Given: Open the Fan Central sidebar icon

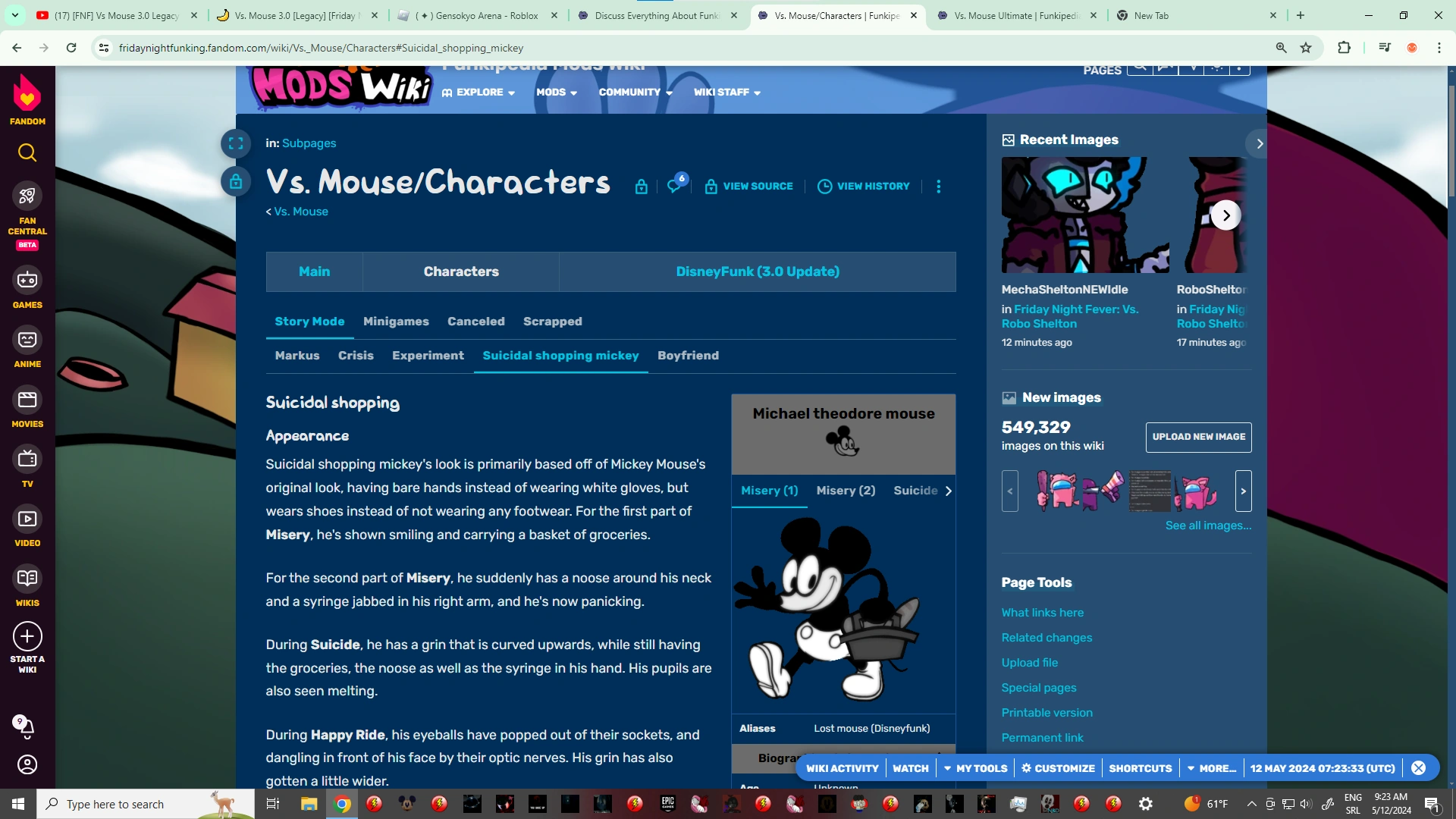Looking at the screenshot, I should coord(27,196).
